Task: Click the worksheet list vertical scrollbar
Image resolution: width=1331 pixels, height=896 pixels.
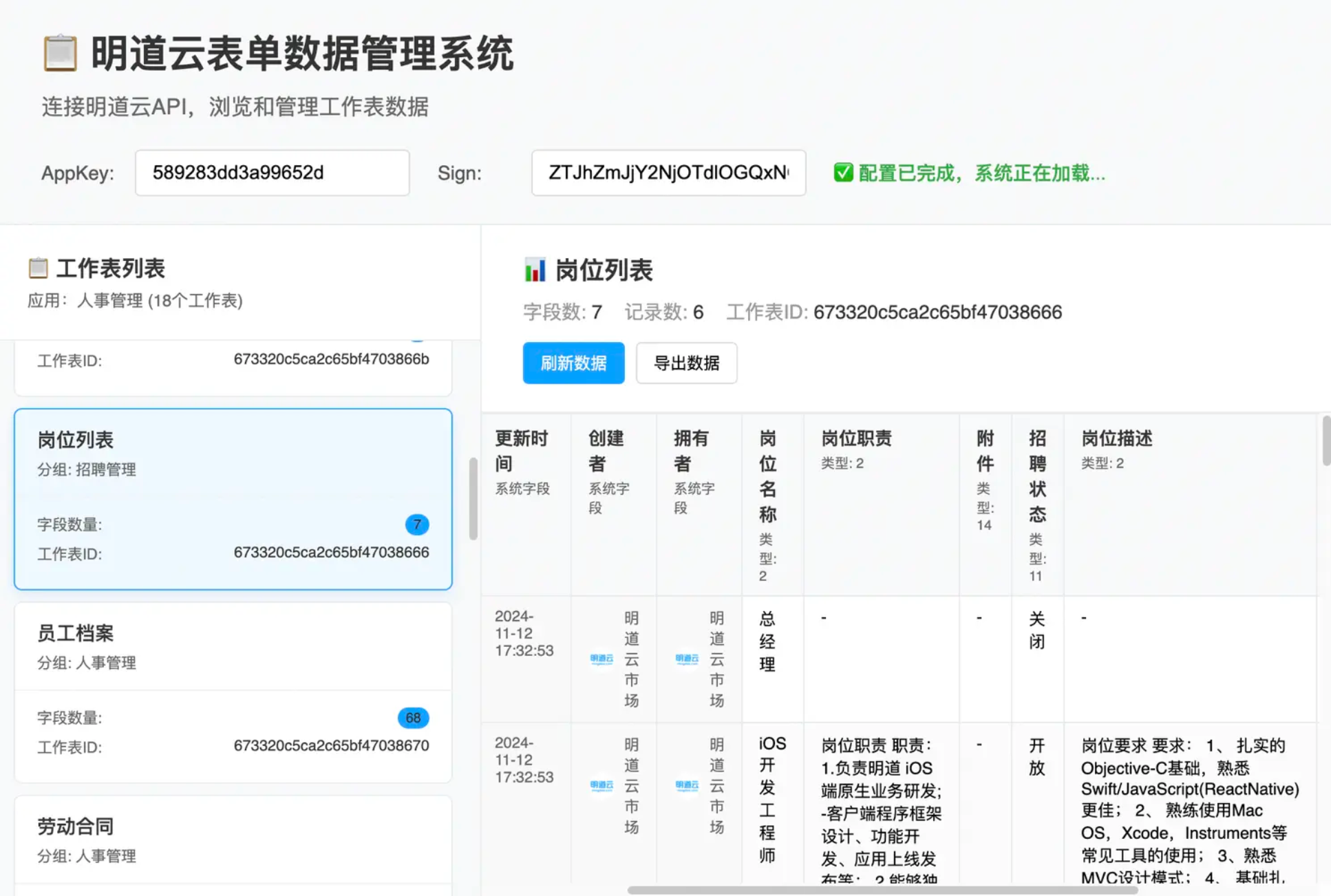Action: [473, 498]
